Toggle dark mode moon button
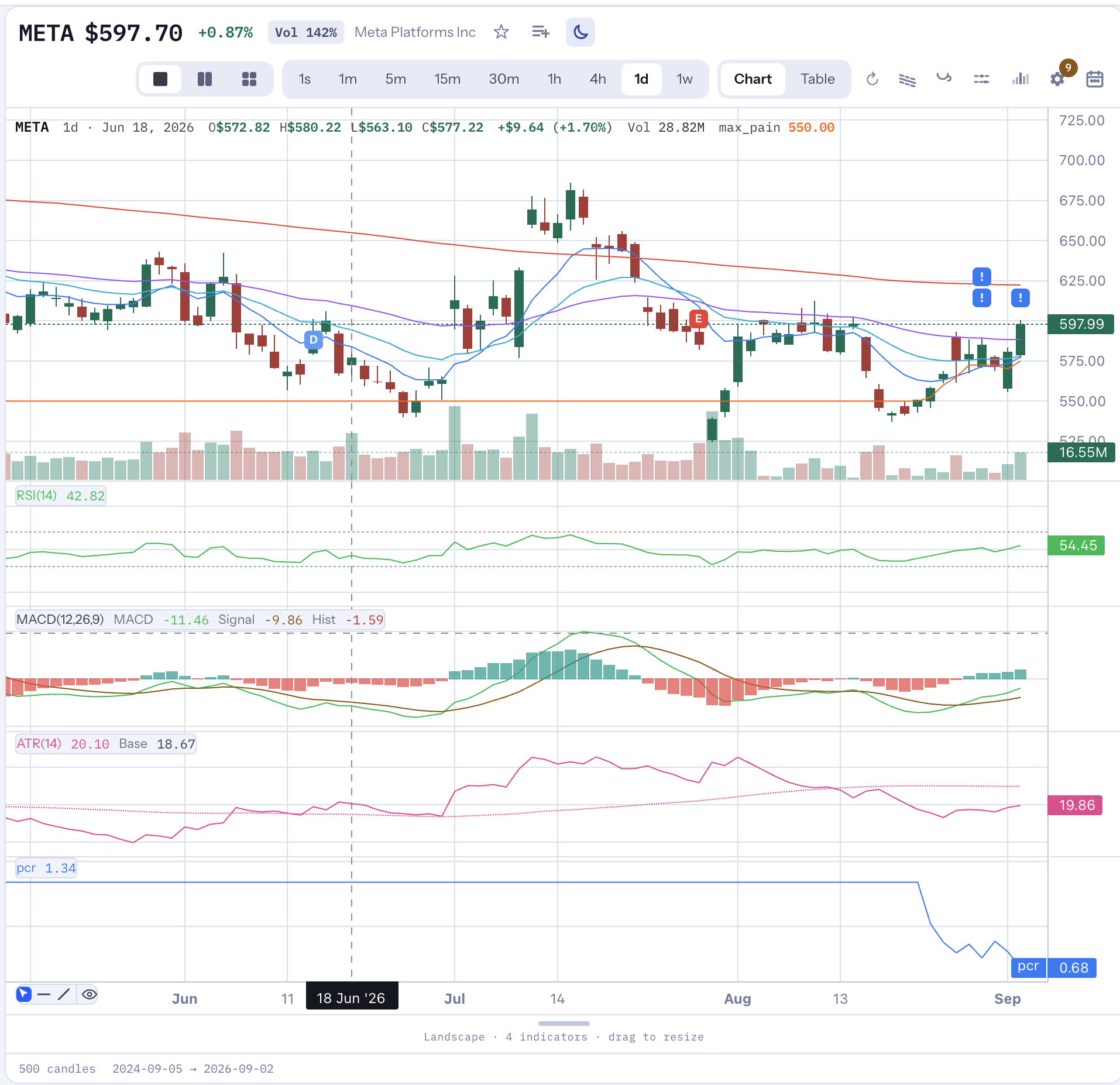 pyautogui.click(x=580, y=32)
